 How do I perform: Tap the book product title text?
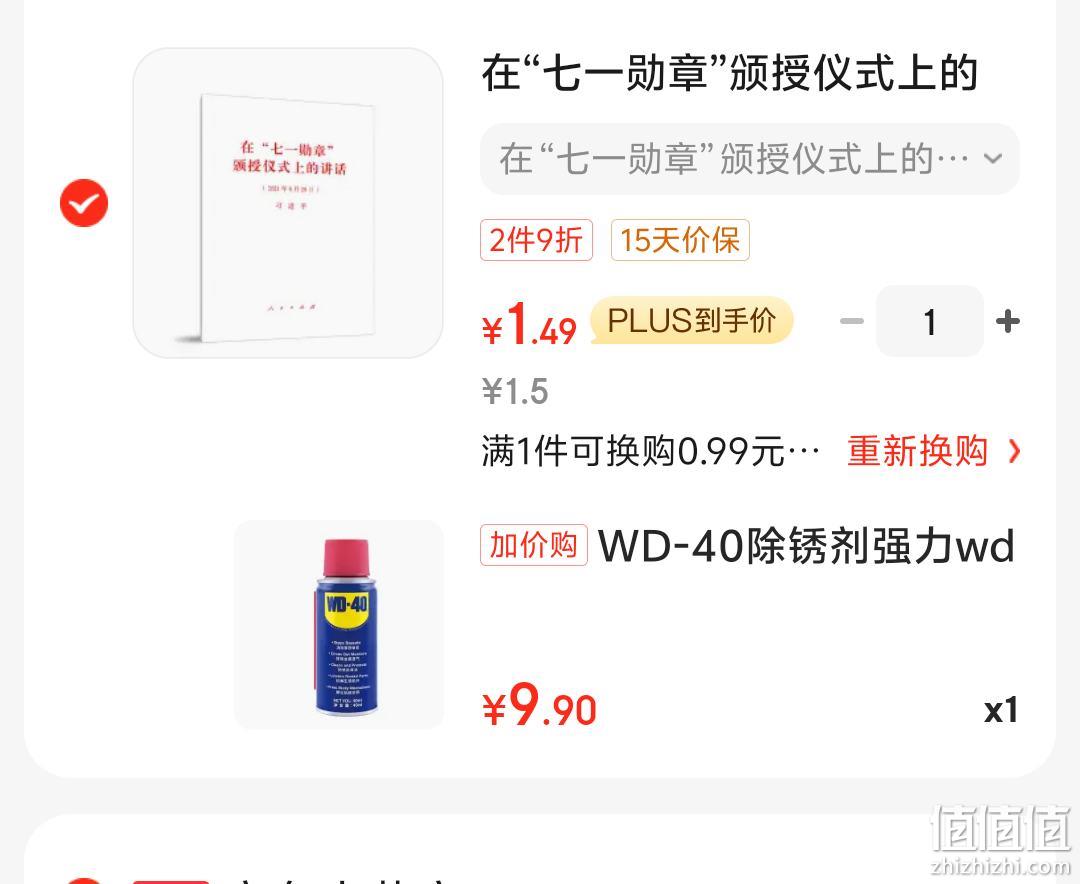(730, 73)
